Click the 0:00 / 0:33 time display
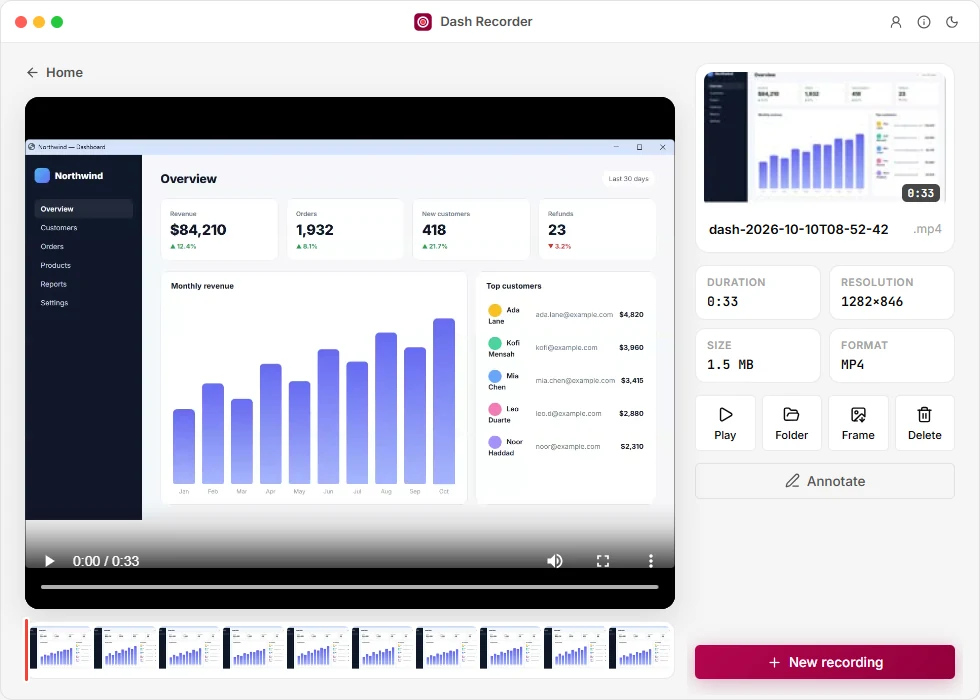The height and width of the screenshot is (700, 980). pyautogui.click(x=106, y=561)
